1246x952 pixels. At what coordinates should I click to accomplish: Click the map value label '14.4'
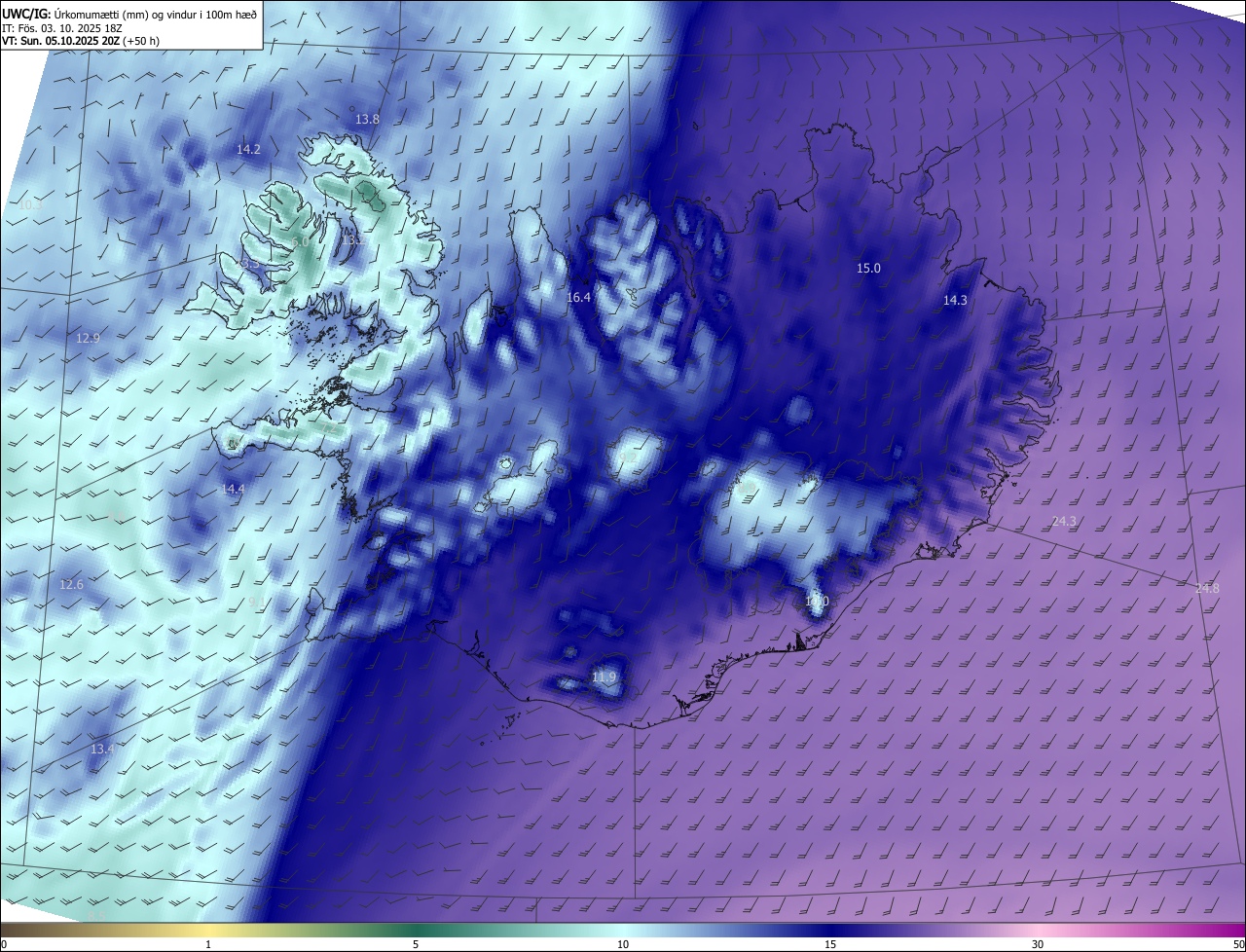[232, 489]
